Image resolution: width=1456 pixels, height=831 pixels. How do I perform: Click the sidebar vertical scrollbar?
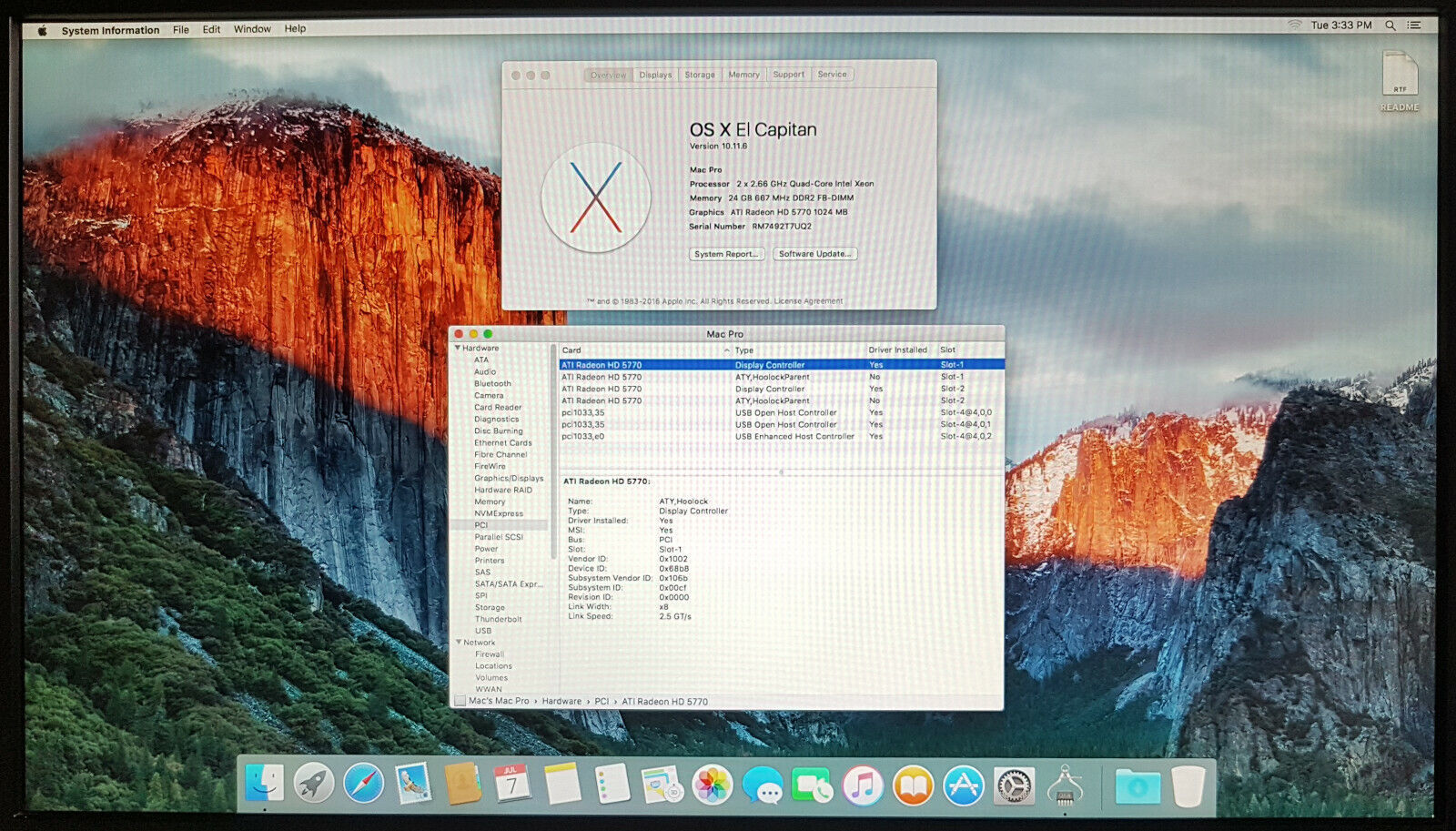[552, 451]
